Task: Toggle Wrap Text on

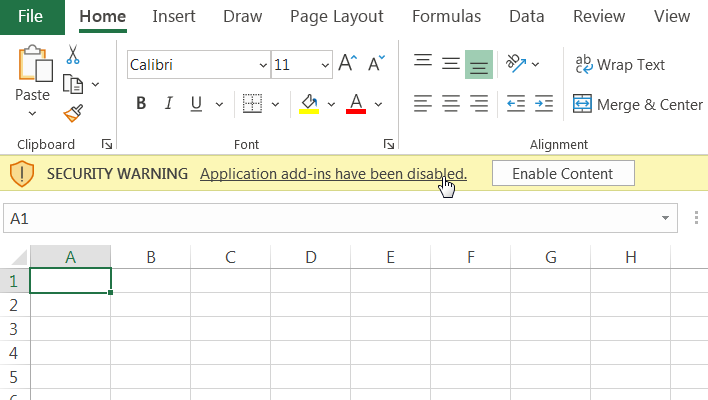Action: click(619, 64)
